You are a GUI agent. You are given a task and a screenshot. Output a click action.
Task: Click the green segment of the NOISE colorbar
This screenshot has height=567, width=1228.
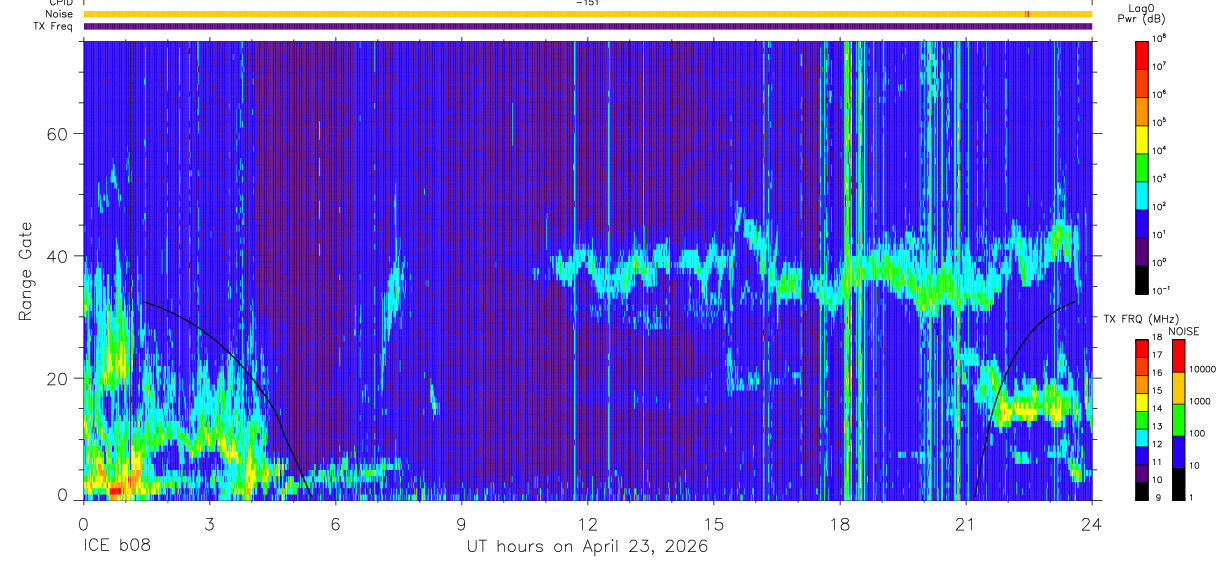(x=1178, y=420)
